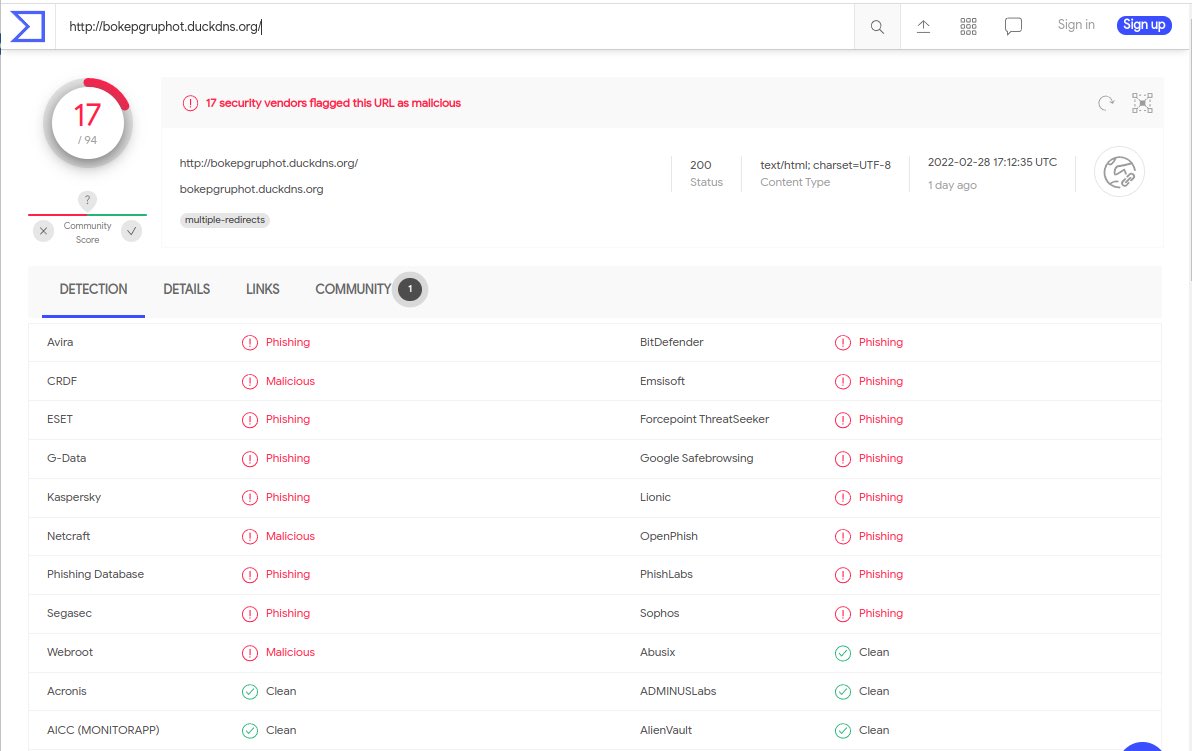Image resolution: width=1192 pixels, height=751 pixels.
Task: Click the Sign up button
Action: pyautogui.click(x=1143, y=25)
